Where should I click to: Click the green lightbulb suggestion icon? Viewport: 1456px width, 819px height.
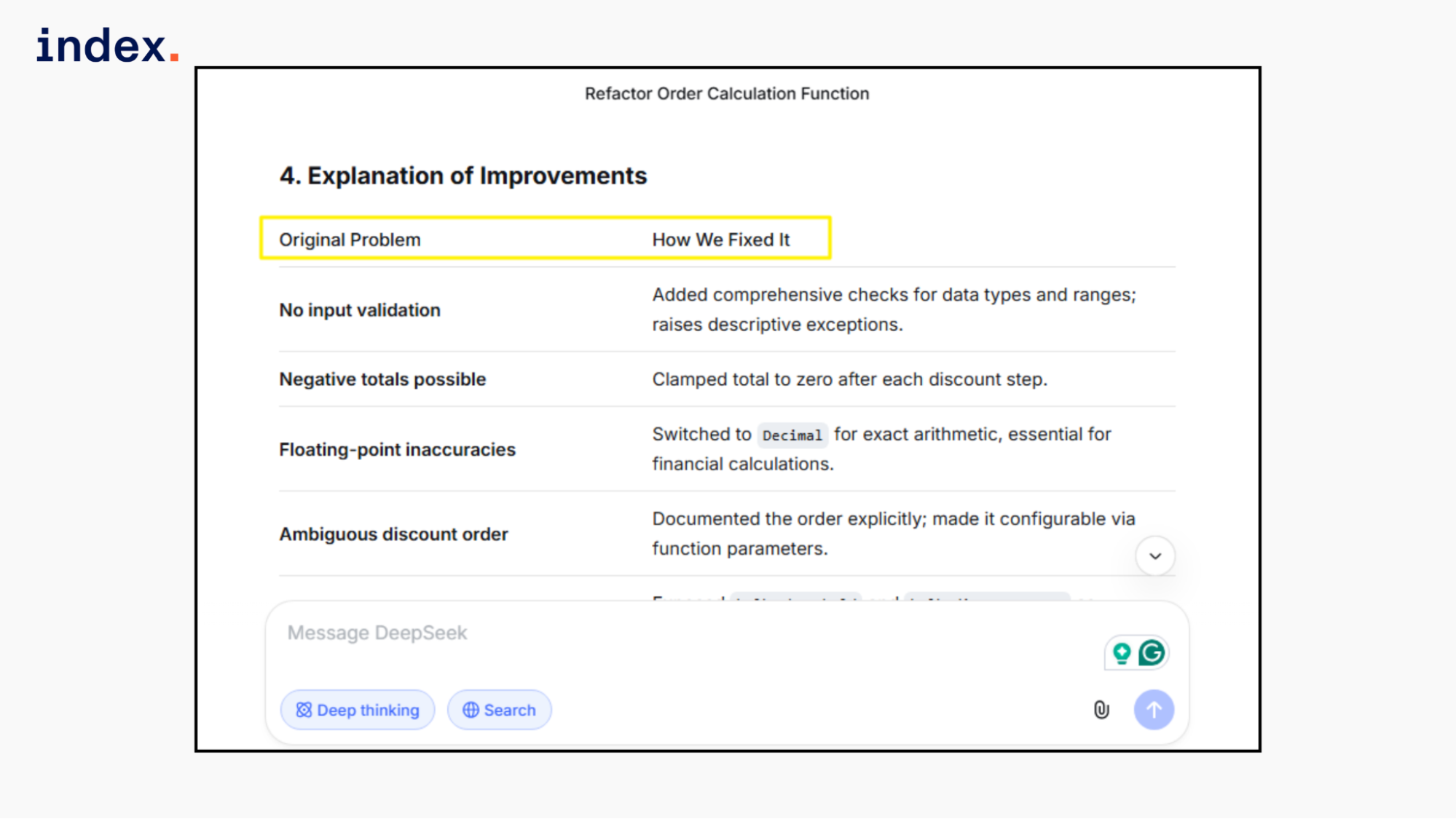(1122, 653)
